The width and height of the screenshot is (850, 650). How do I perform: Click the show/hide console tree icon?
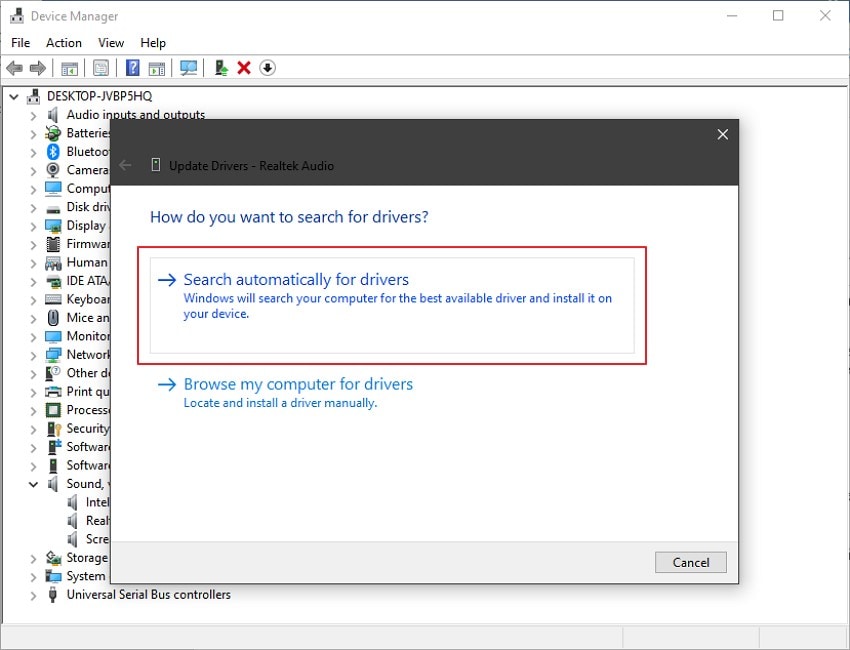pos(69,68)
